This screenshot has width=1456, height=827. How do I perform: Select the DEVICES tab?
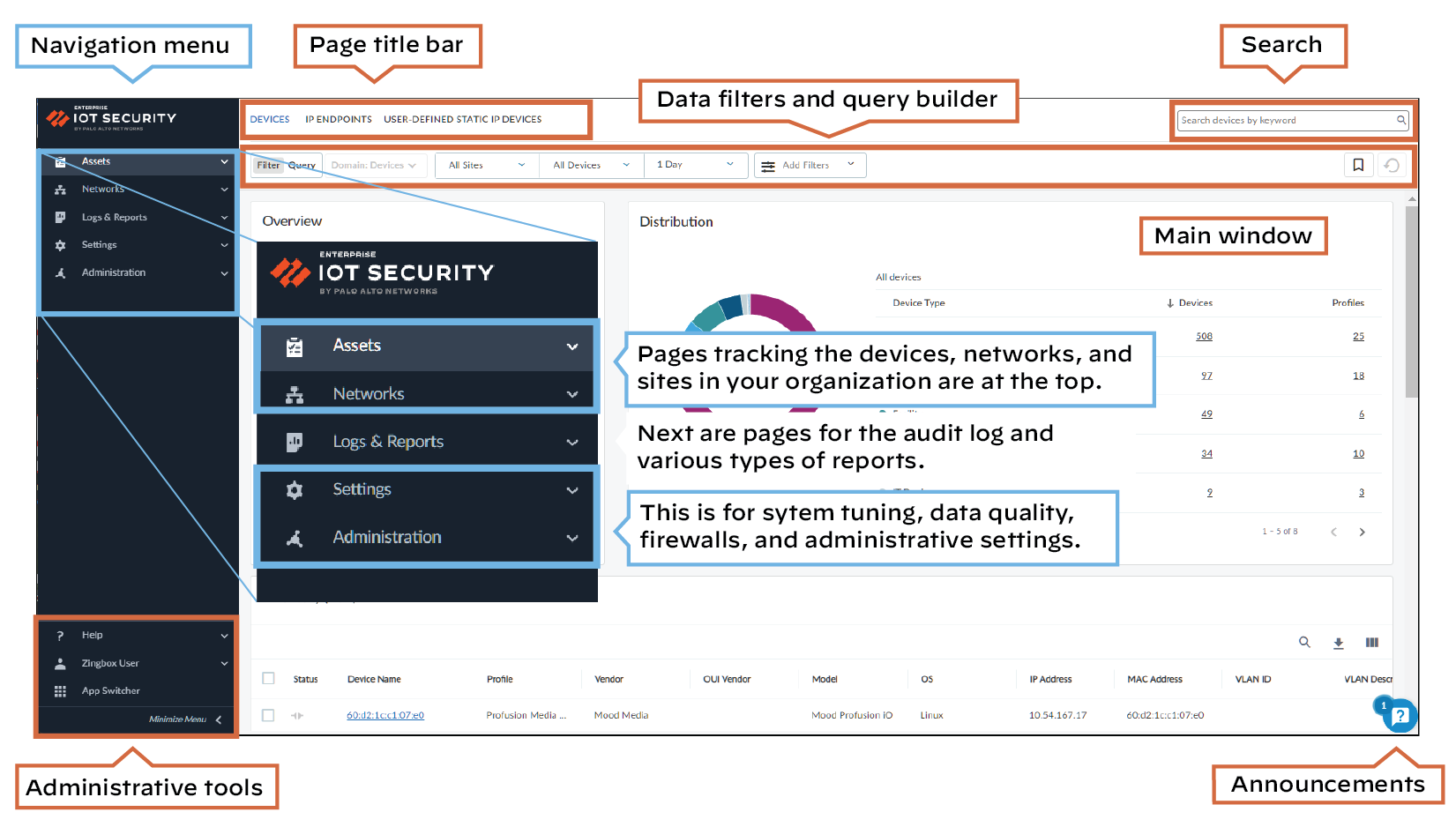[x=270, y=119]
